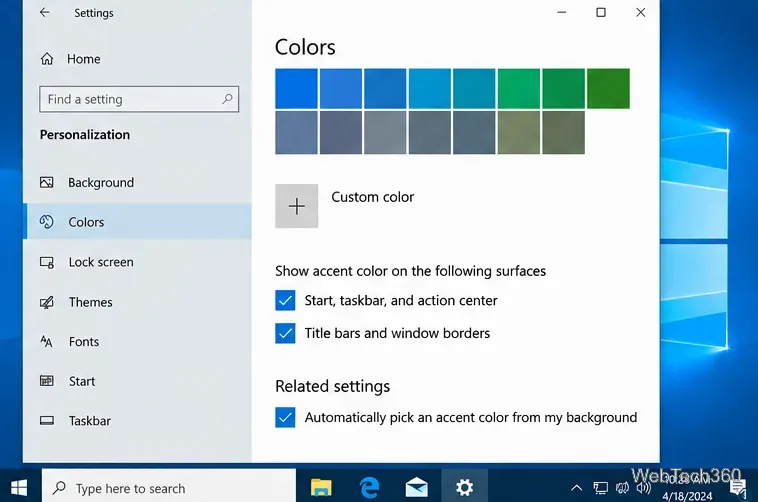Toggle Title bars and window borders checkbox

(x=285, y=333)
